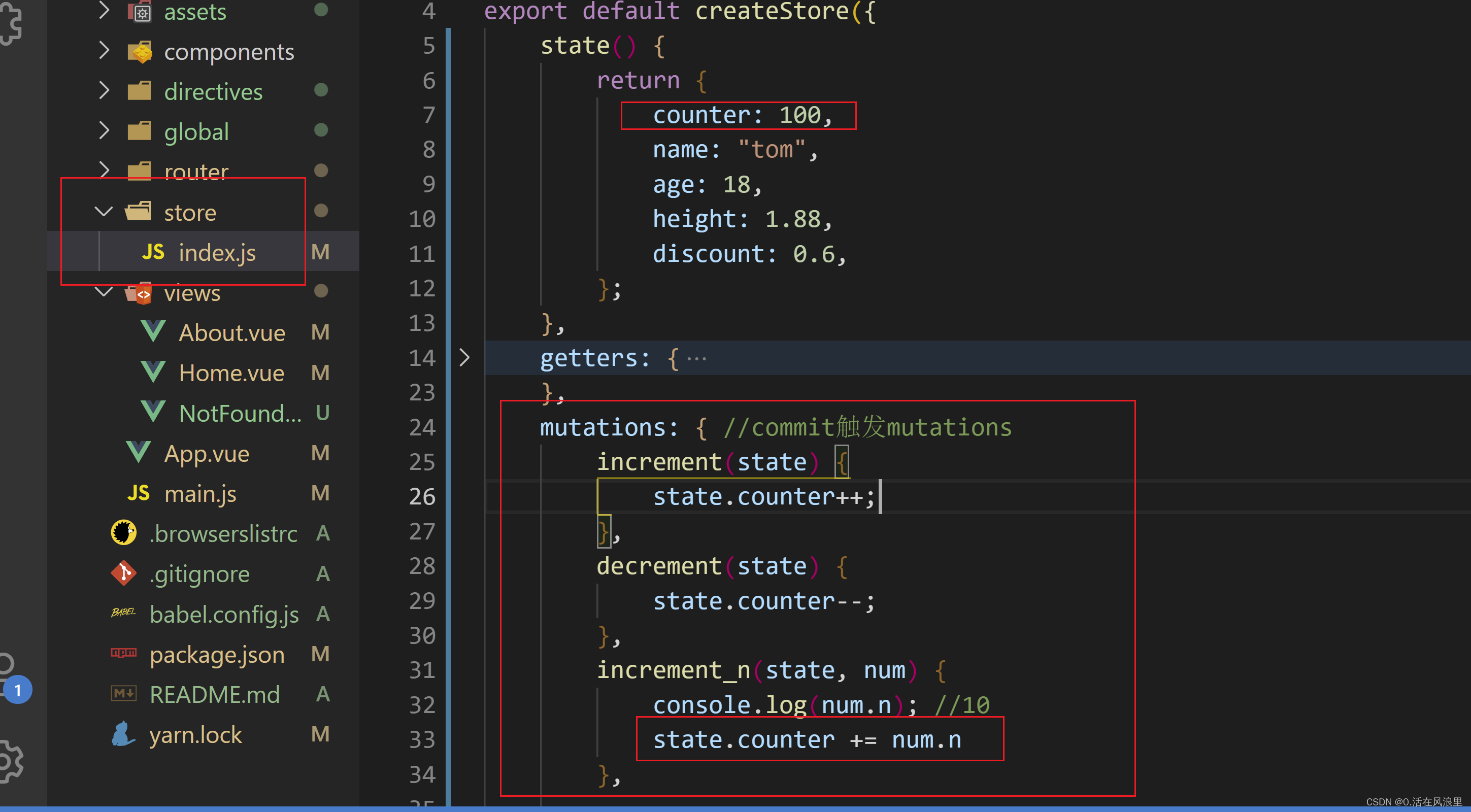
Task: Click the 'counter: 100,' code line
Action: (x=743, y=115)
